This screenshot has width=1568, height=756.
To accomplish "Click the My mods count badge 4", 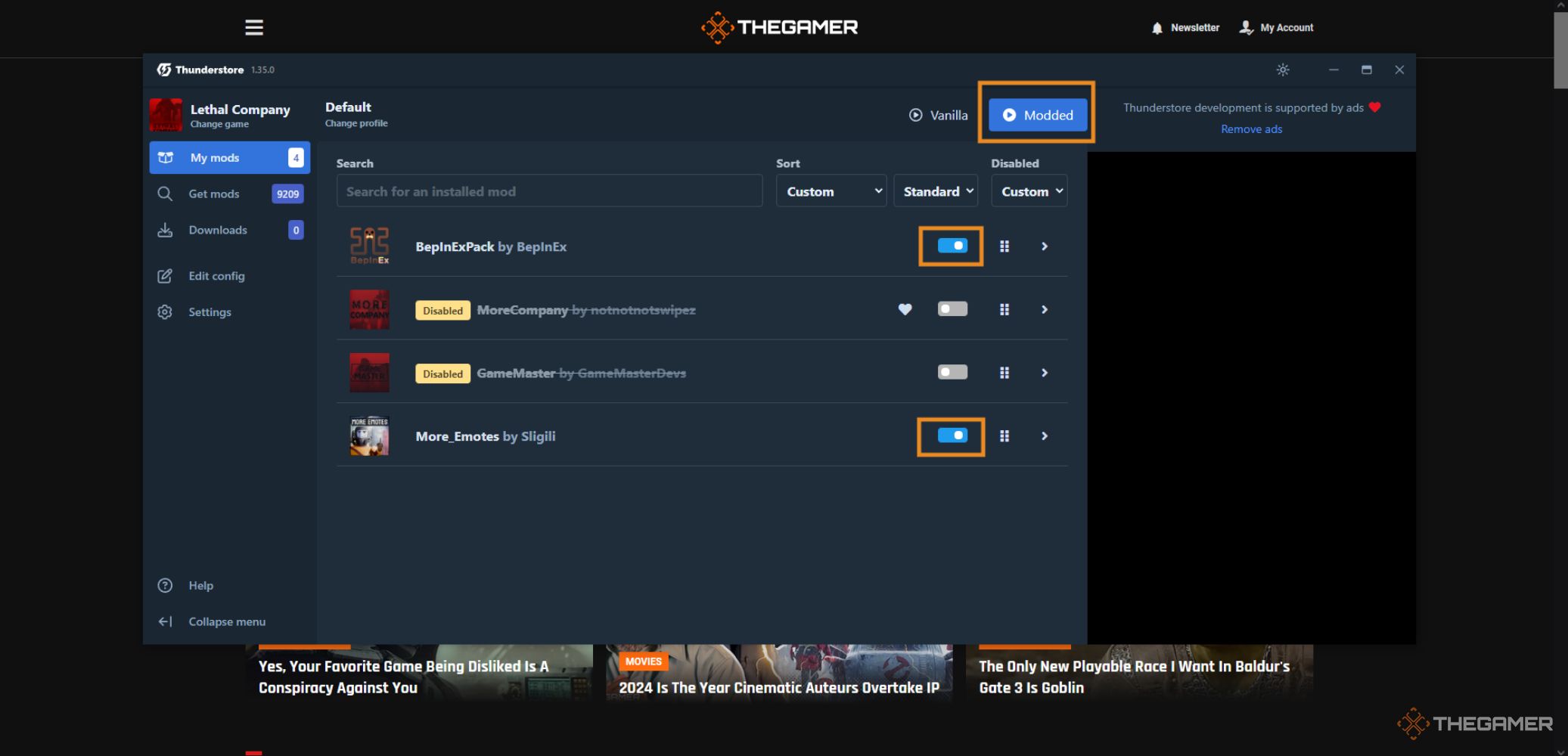I will pyautogui.click(x=296, y=157).
